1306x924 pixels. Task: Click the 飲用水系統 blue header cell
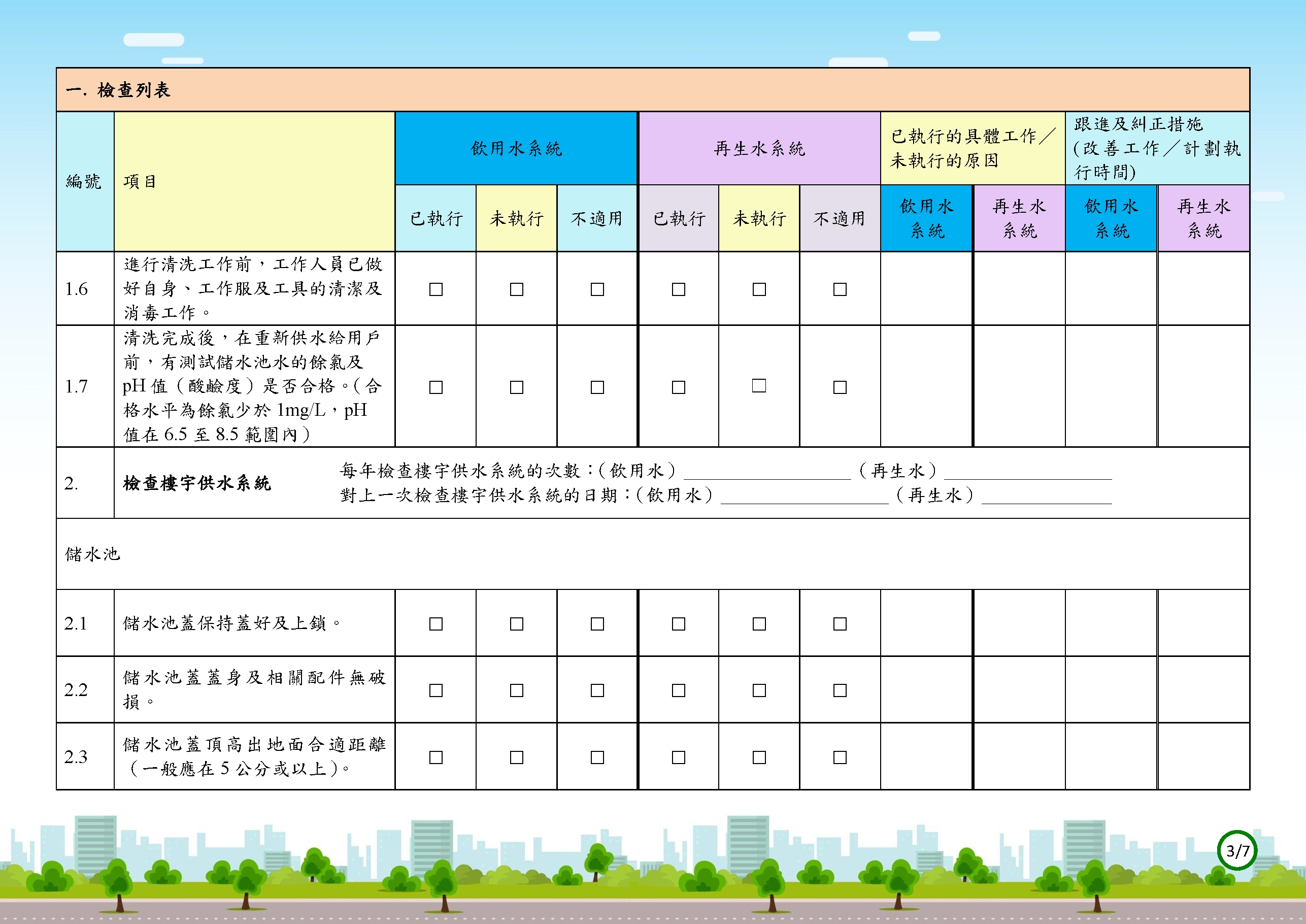[516, 148]
